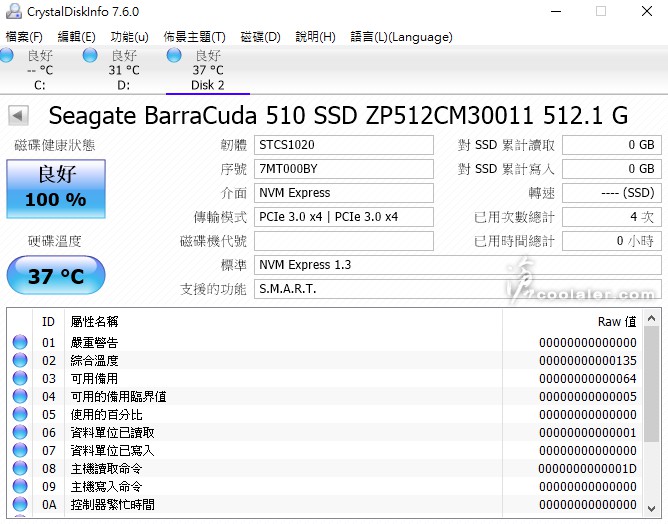Click the 已用時間總計 value 0 小時
The height and width of the screenshot is (524, 668).
(x=612, y=241)
